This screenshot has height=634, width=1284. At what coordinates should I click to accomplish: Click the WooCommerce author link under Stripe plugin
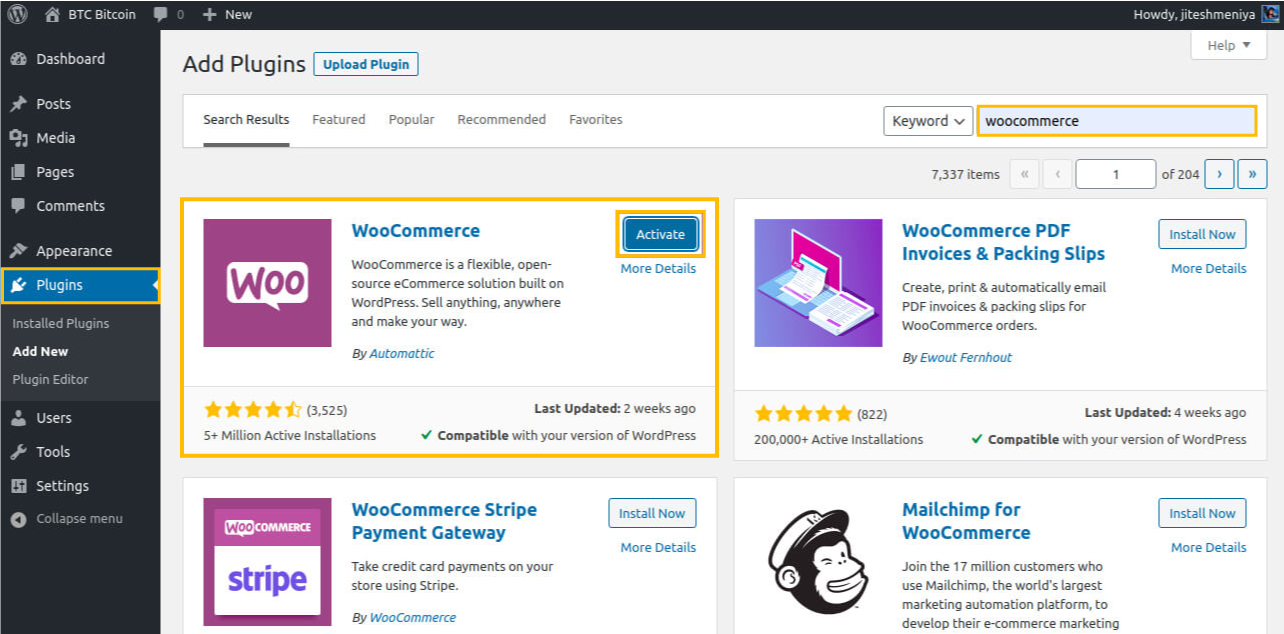(x=413, y=618)
